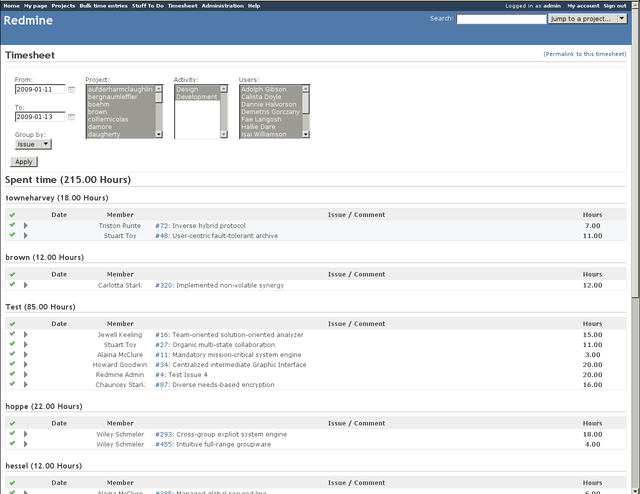Toggle green checkmark for issue #34 row
Screen dimensions: 640x494
coord(12,364)
